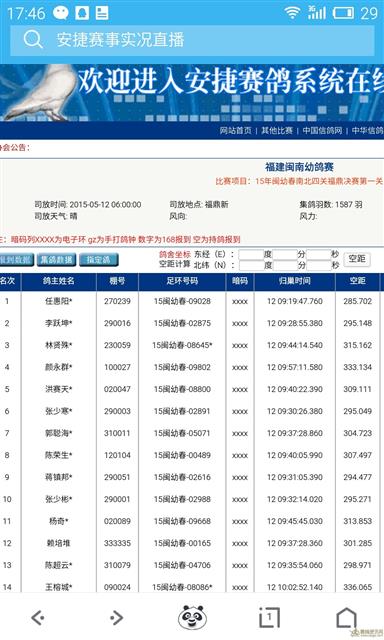
Task: Focus the 北纬 seconds input field
Action: (x=318, y=265)
